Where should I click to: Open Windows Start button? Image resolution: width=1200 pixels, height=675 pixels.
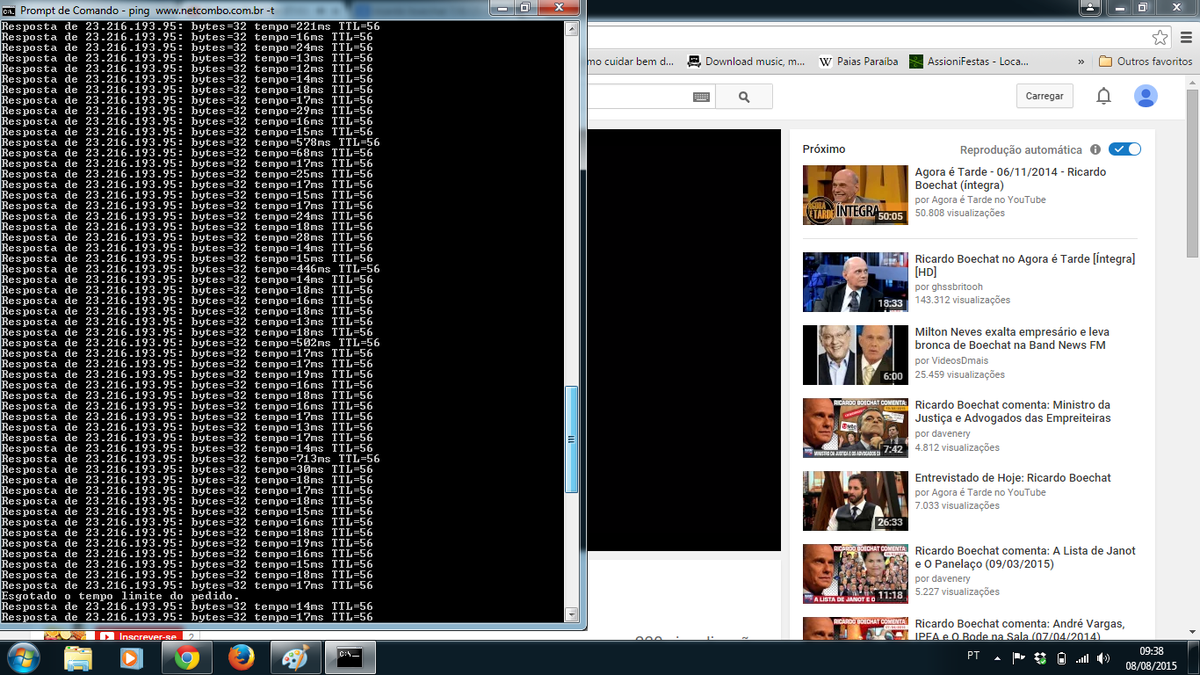(24, 657)
